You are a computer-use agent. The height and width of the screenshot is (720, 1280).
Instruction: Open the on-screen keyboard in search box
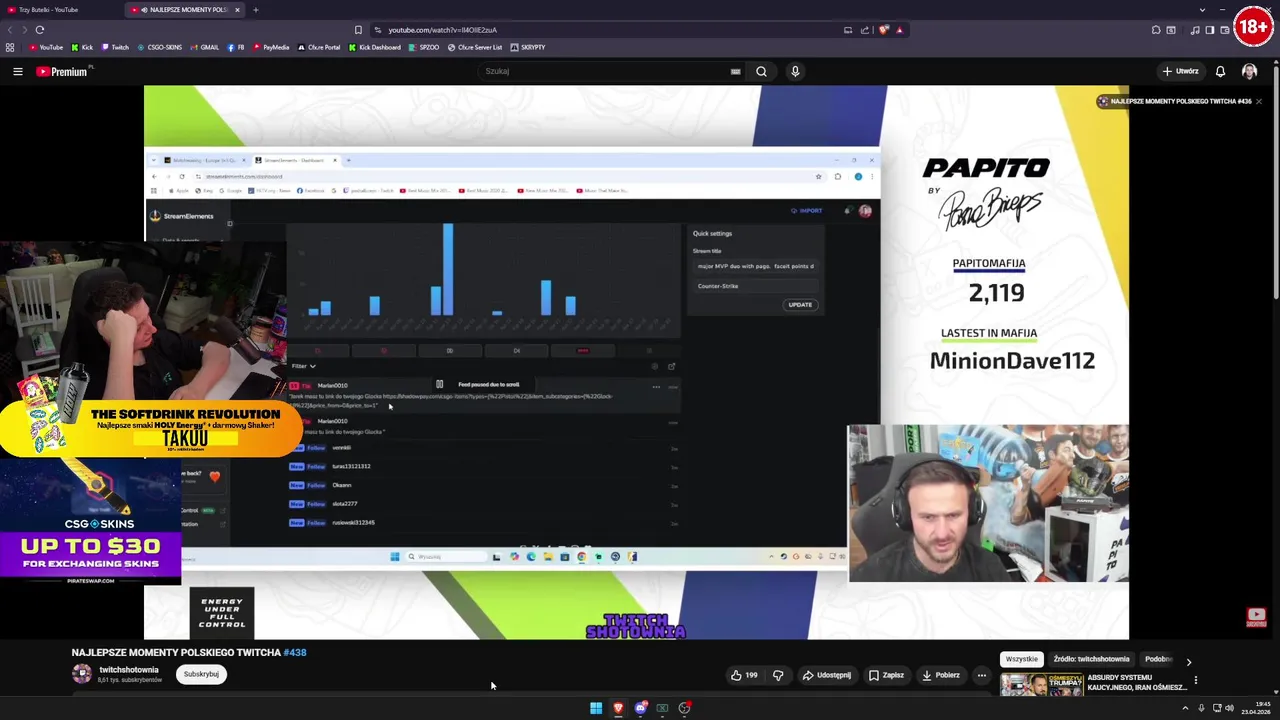click(735, 71)
